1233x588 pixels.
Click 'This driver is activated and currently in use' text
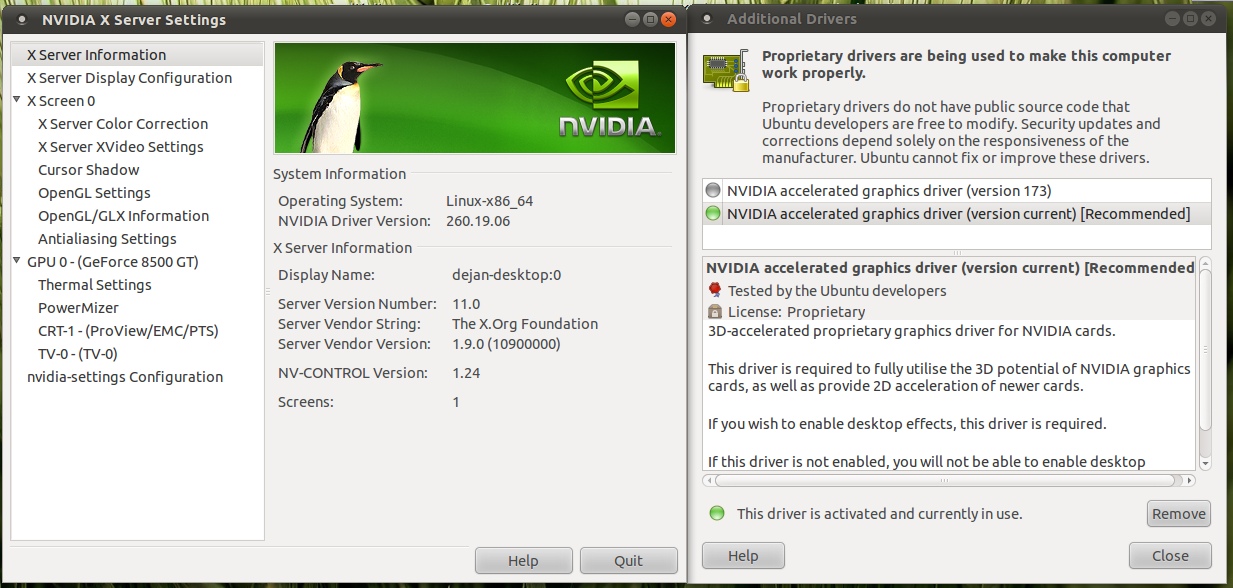pos(880,514)
